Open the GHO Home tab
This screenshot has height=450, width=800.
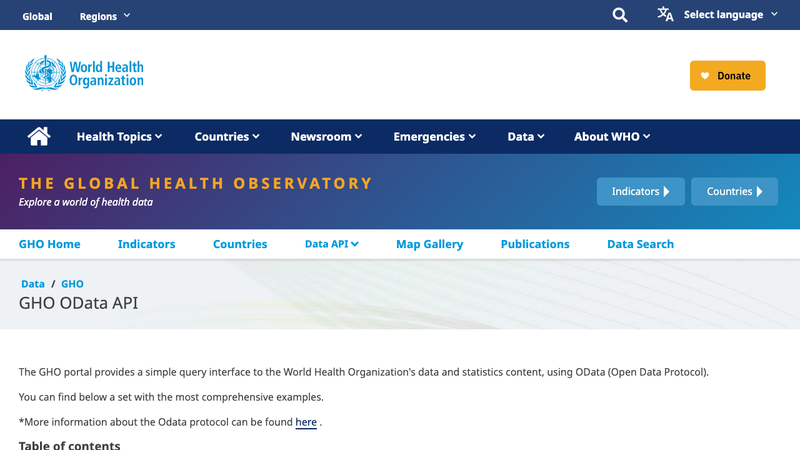tap(49, 244)
